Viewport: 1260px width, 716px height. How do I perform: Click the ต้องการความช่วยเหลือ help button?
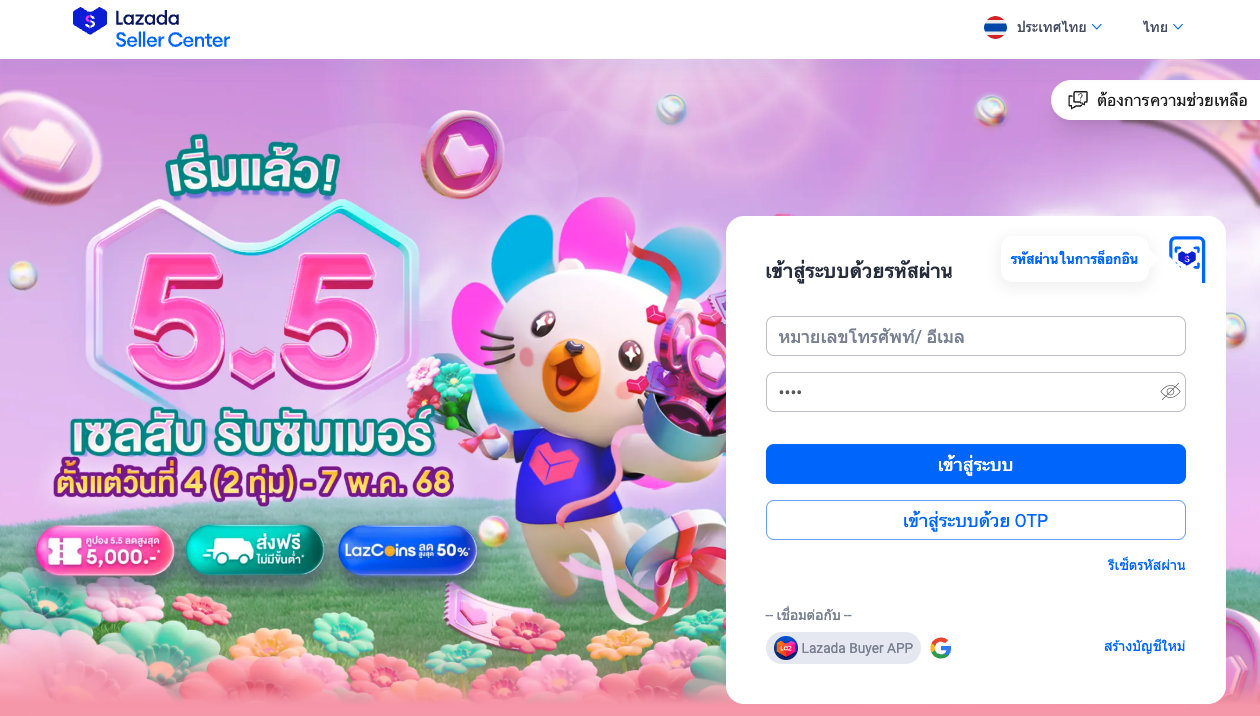click(1155, 100)
